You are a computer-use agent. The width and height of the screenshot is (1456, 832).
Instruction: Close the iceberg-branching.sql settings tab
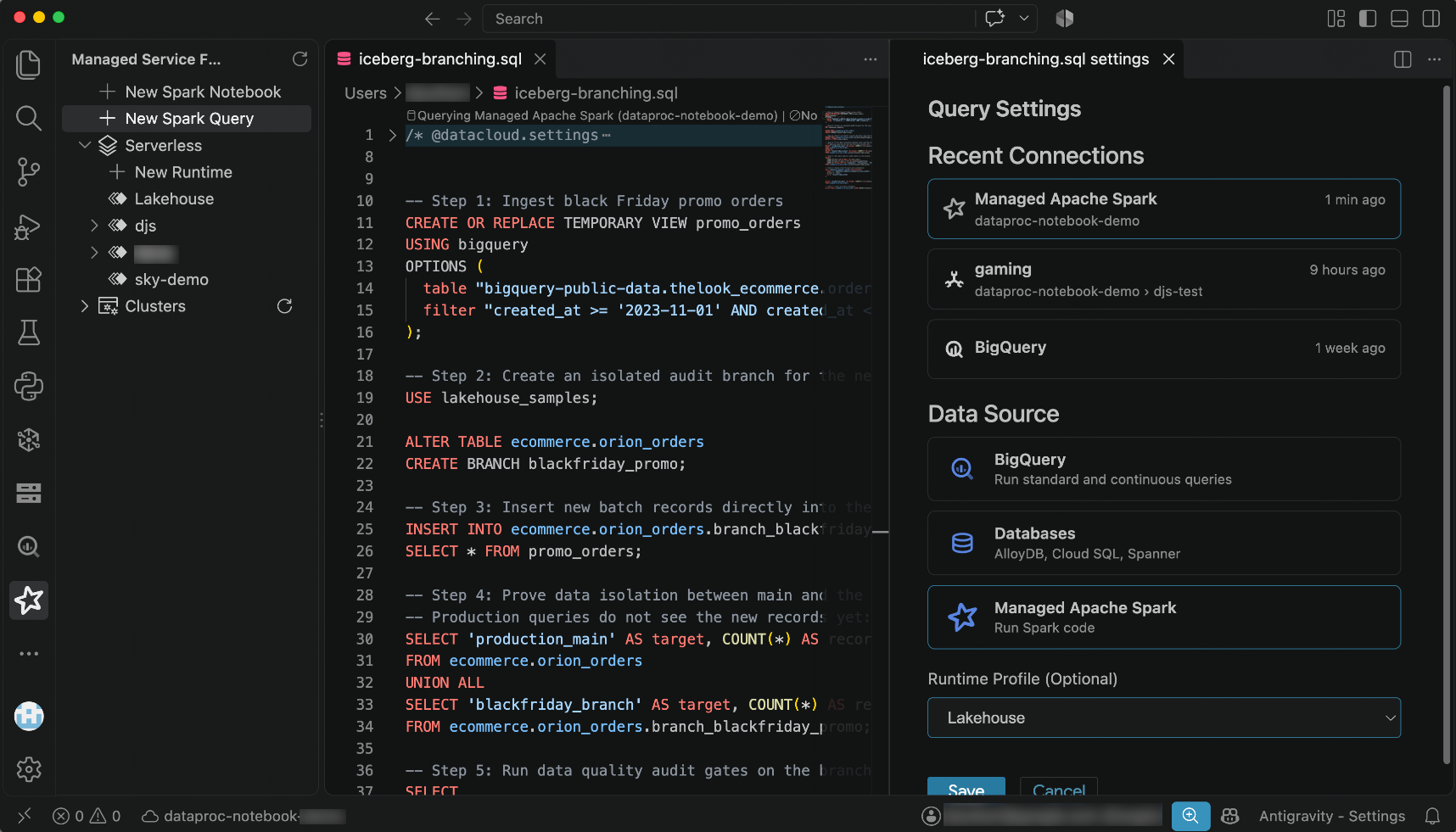1168,59
